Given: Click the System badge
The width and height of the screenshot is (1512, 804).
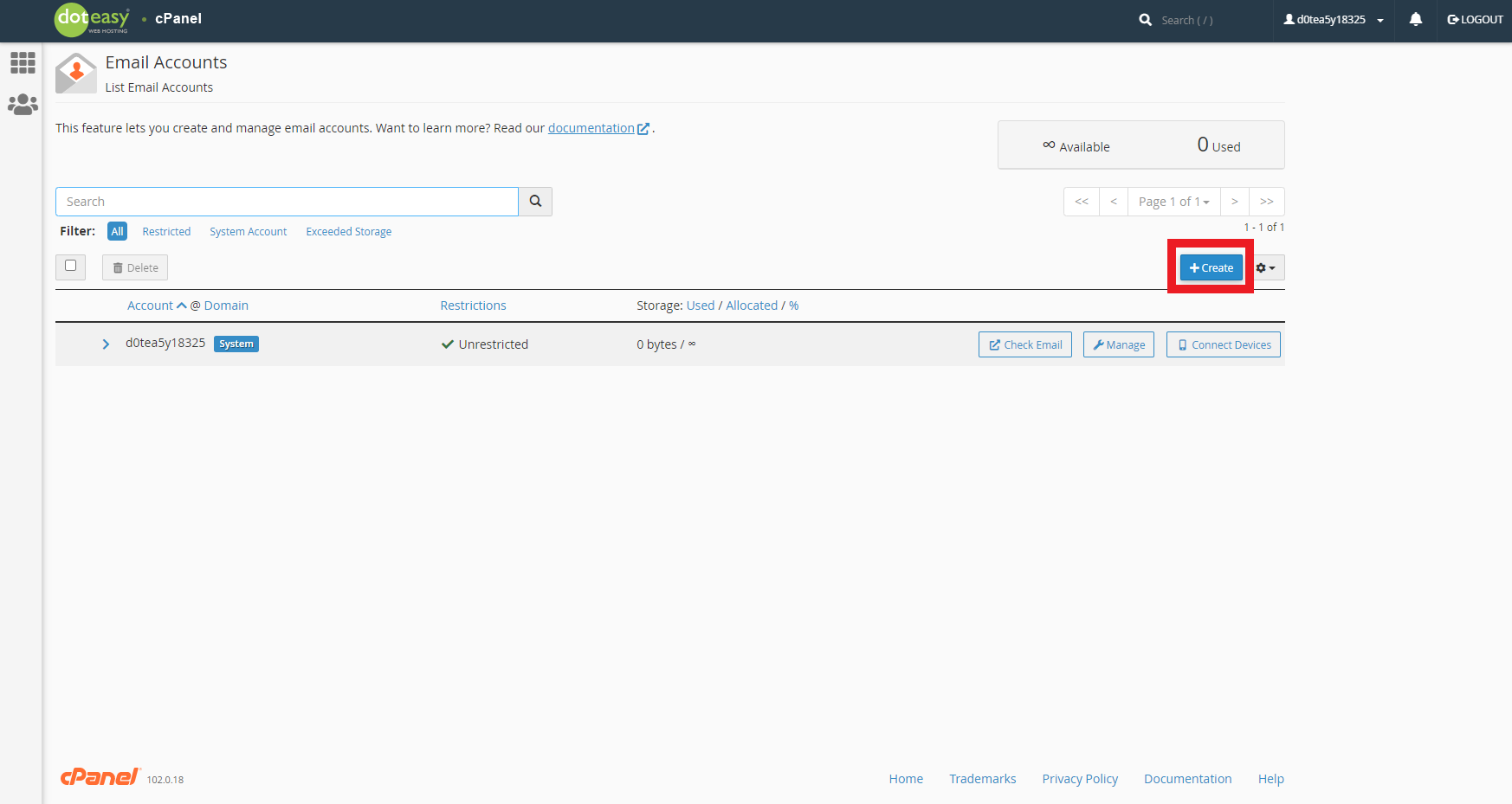Looking at the screenshot, I should (236, 344).
